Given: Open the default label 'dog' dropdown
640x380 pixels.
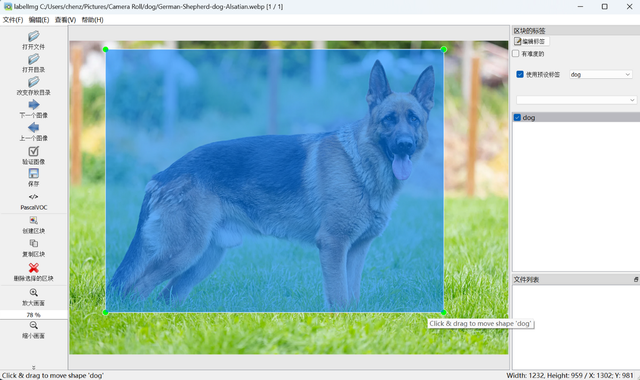Looking at the screenshot, I should click(x=600, y=74).
